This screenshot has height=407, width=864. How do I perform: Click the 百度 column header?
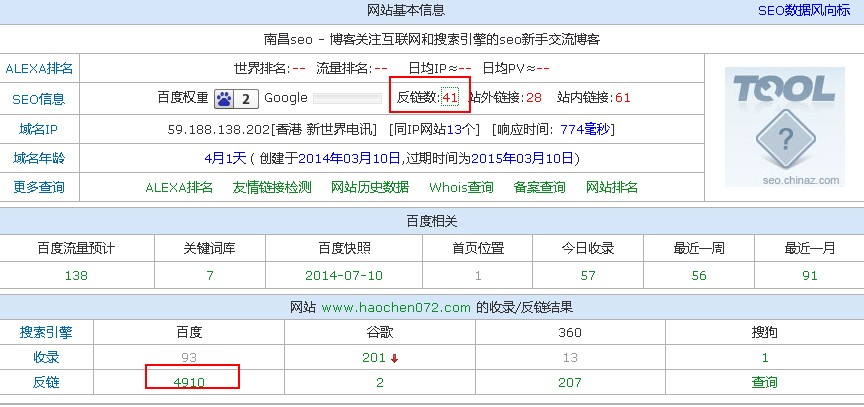[x=189, y=333]
